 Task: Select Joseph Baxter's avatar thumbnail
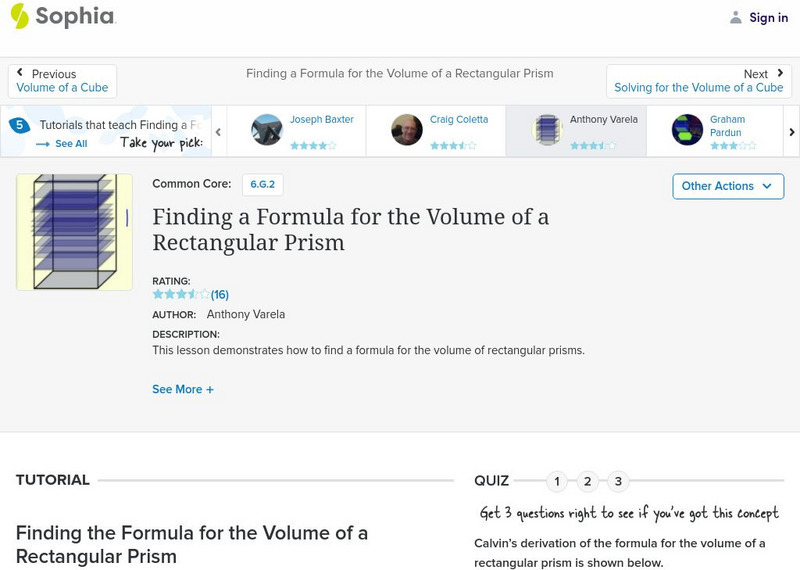(x=267, y=130)
